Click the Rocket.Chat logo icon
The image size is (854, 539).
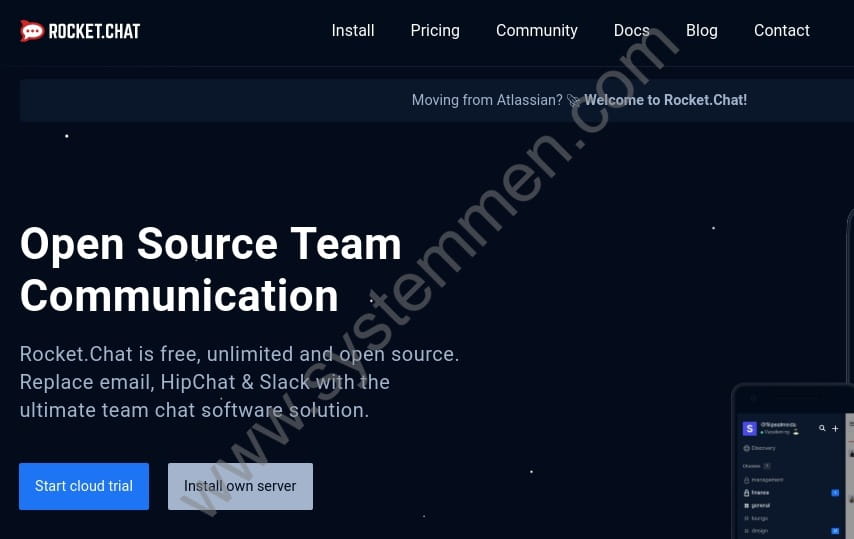pyautogui.click(x=32, y=31)
